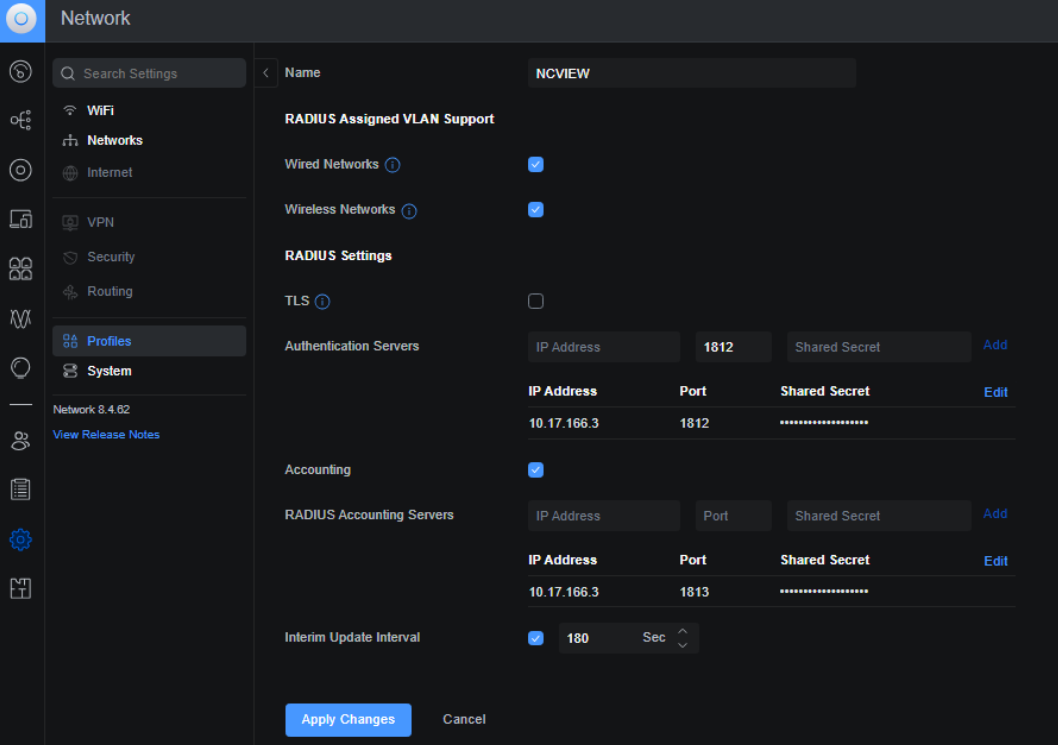
Task: Toggle the Interim Update Interval checkbox
Action: click(536, 638)
